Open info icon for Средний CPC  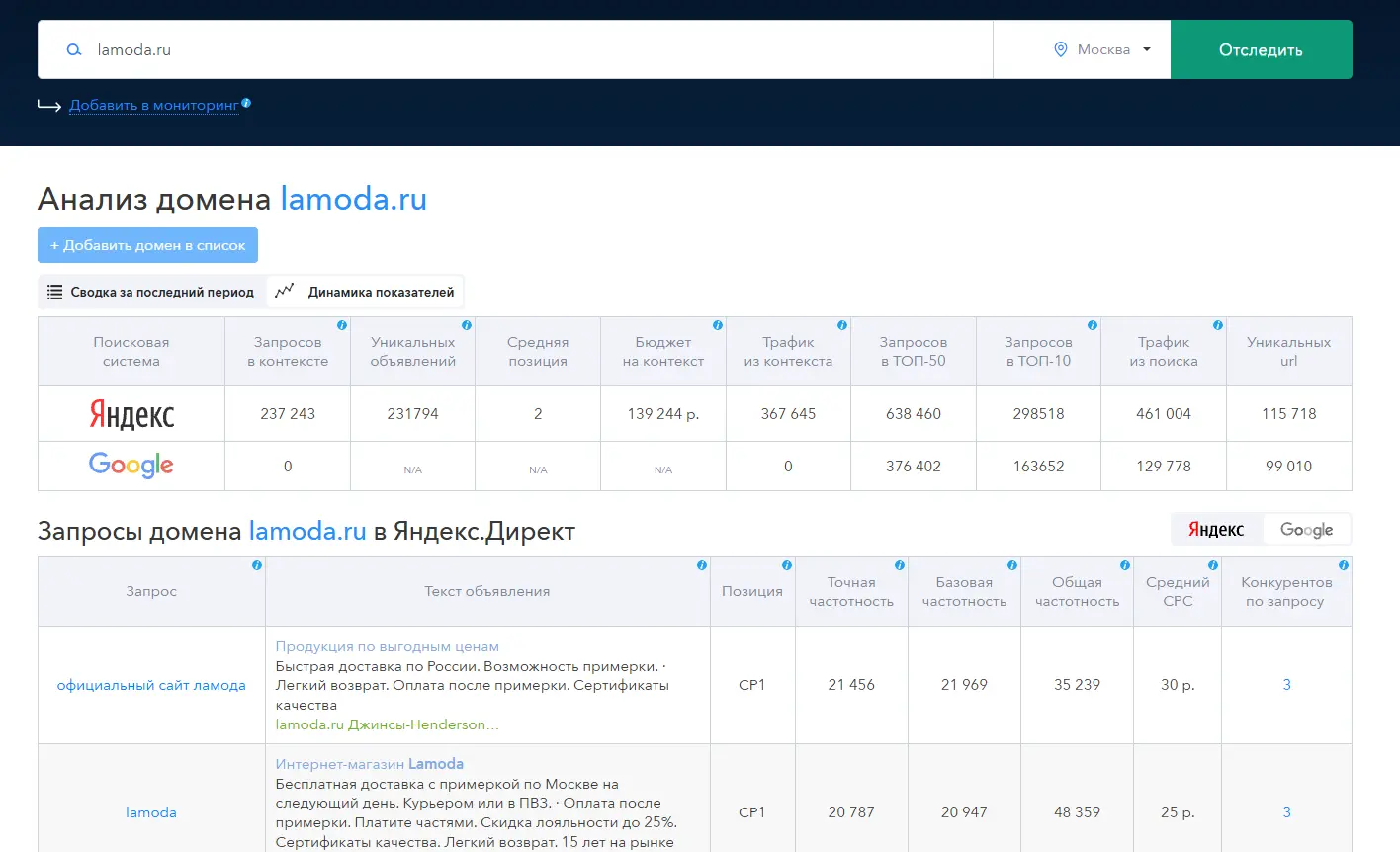click(x=1214, y=565)
